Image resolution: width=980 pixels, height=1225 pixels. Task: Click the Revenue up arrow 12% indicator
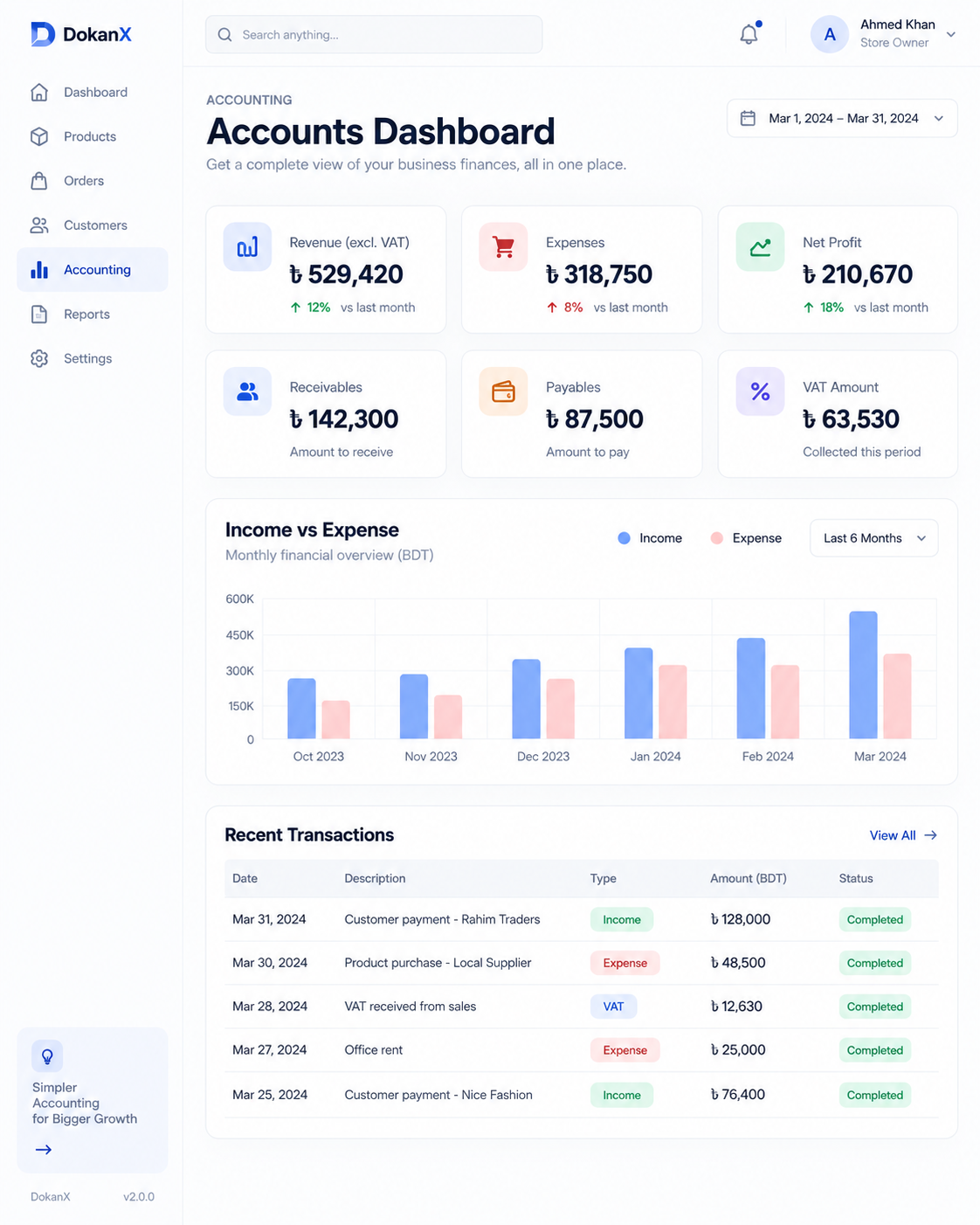point(310,308)
